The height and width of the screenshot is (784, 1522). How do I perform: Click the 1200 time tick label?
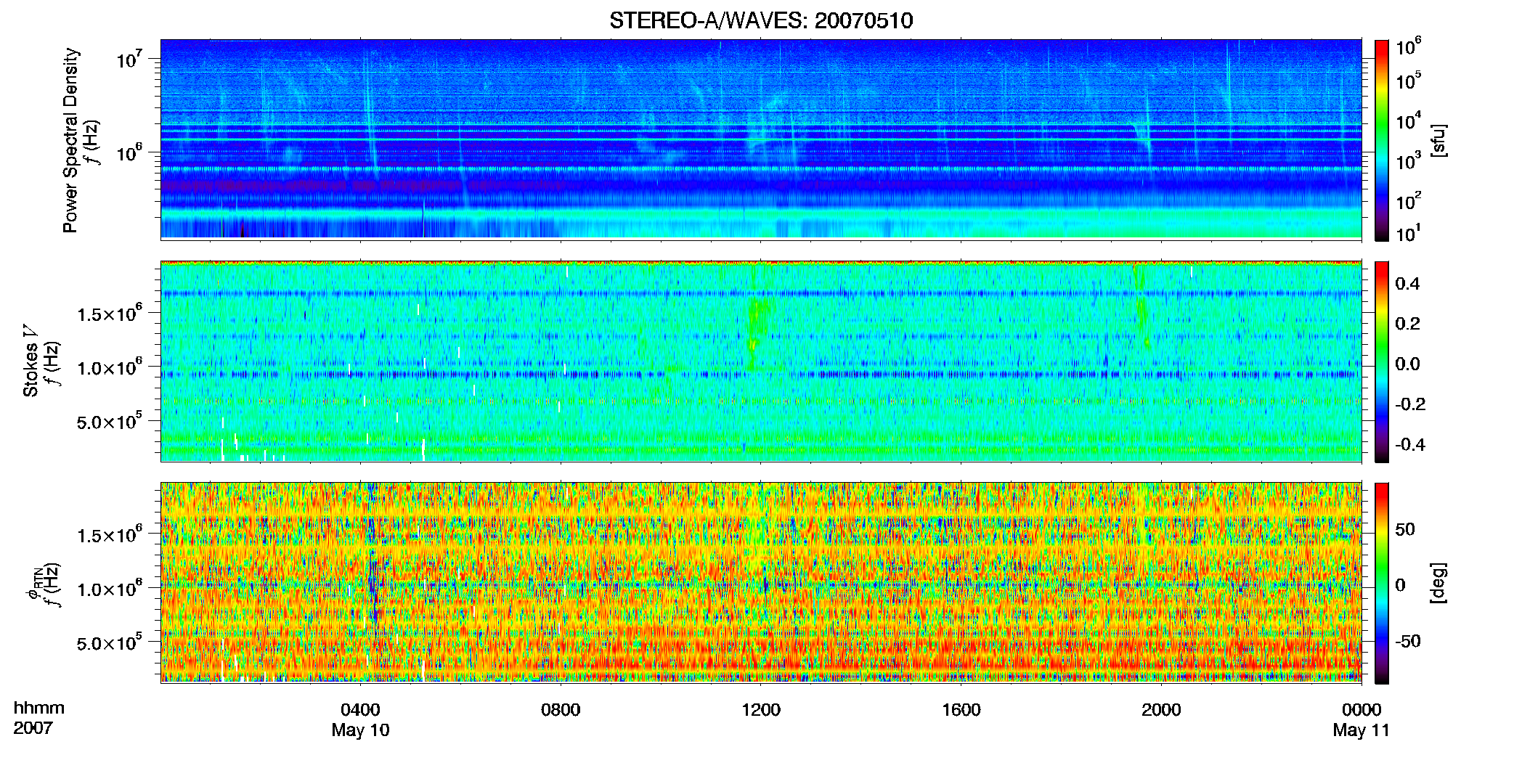pyautogui.click(x=761, y=710)
